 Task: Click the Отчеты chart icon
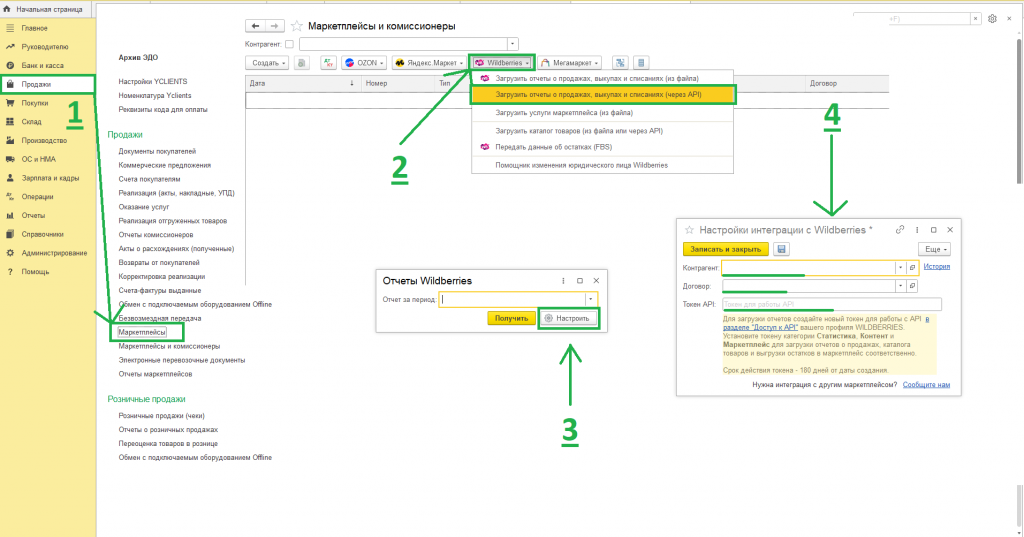coord(10,216)
